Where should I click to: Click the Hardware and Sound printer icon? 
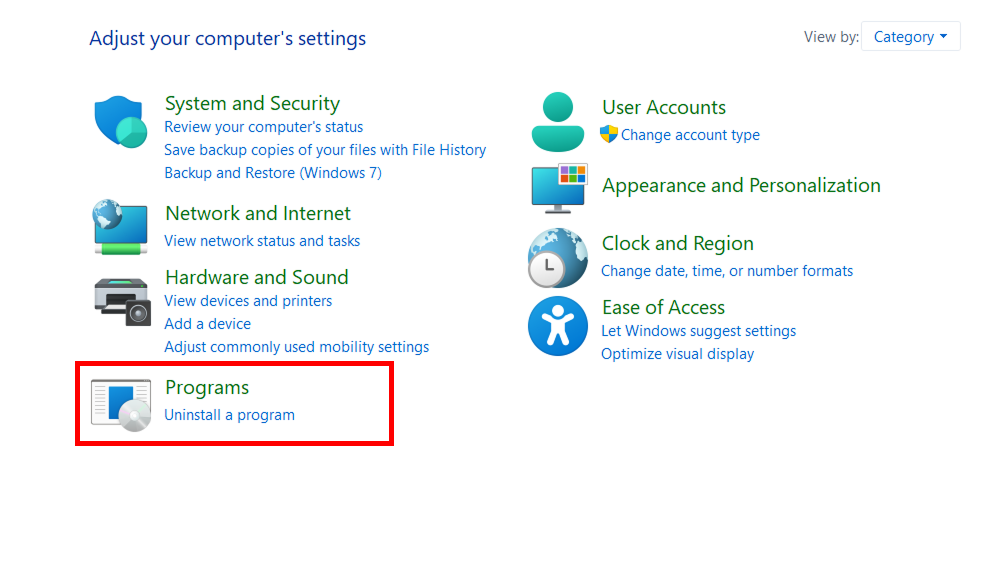[x=121, y=300]
